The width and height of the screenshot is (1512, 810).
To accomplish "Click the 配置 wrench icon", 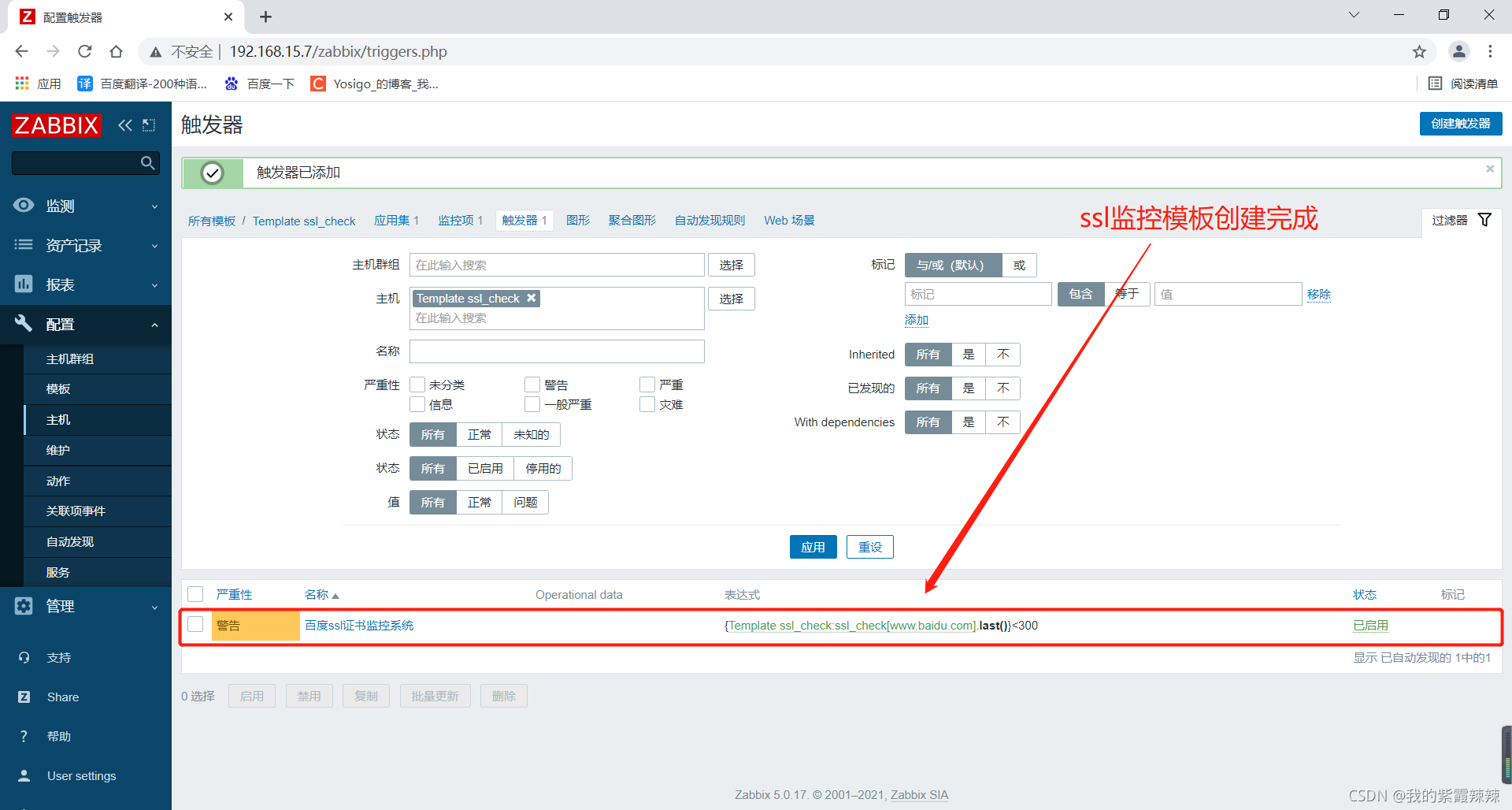I will point(24,323).
